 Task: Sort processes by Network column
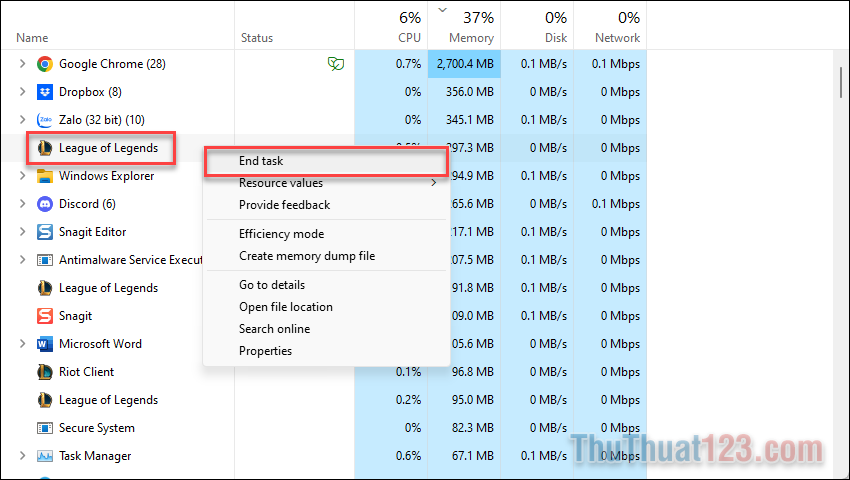(x=610, y=26)
